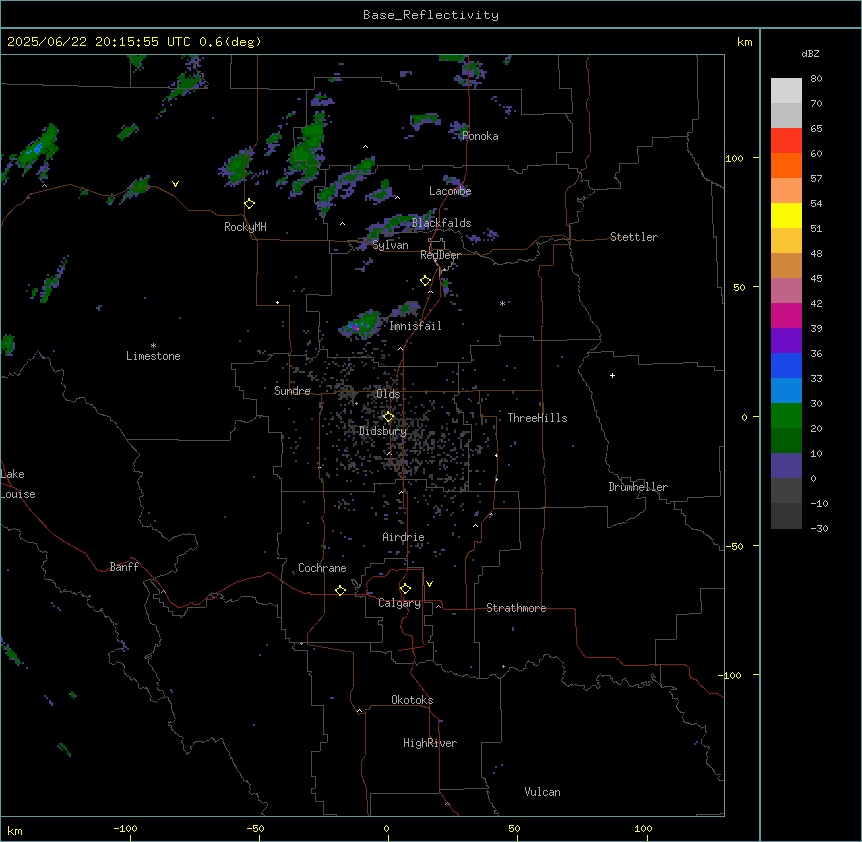Select the yellow diamond marker below Cochrane
This screenshot has height=842, width=862.
[x=340, y=590]
